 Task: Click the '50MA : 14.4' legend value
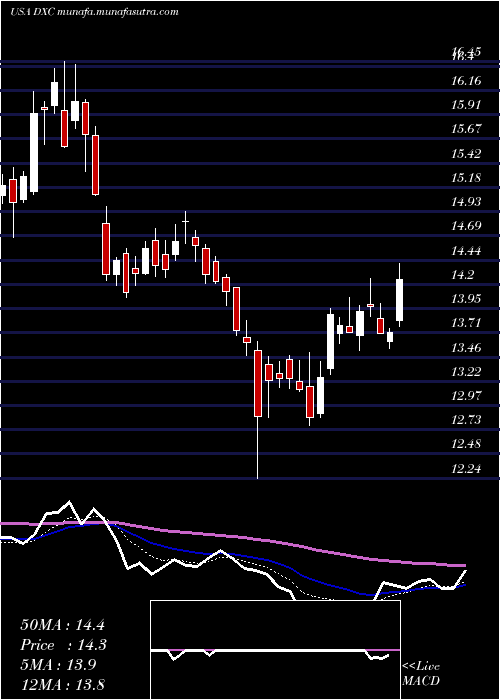tap(62, 625)
